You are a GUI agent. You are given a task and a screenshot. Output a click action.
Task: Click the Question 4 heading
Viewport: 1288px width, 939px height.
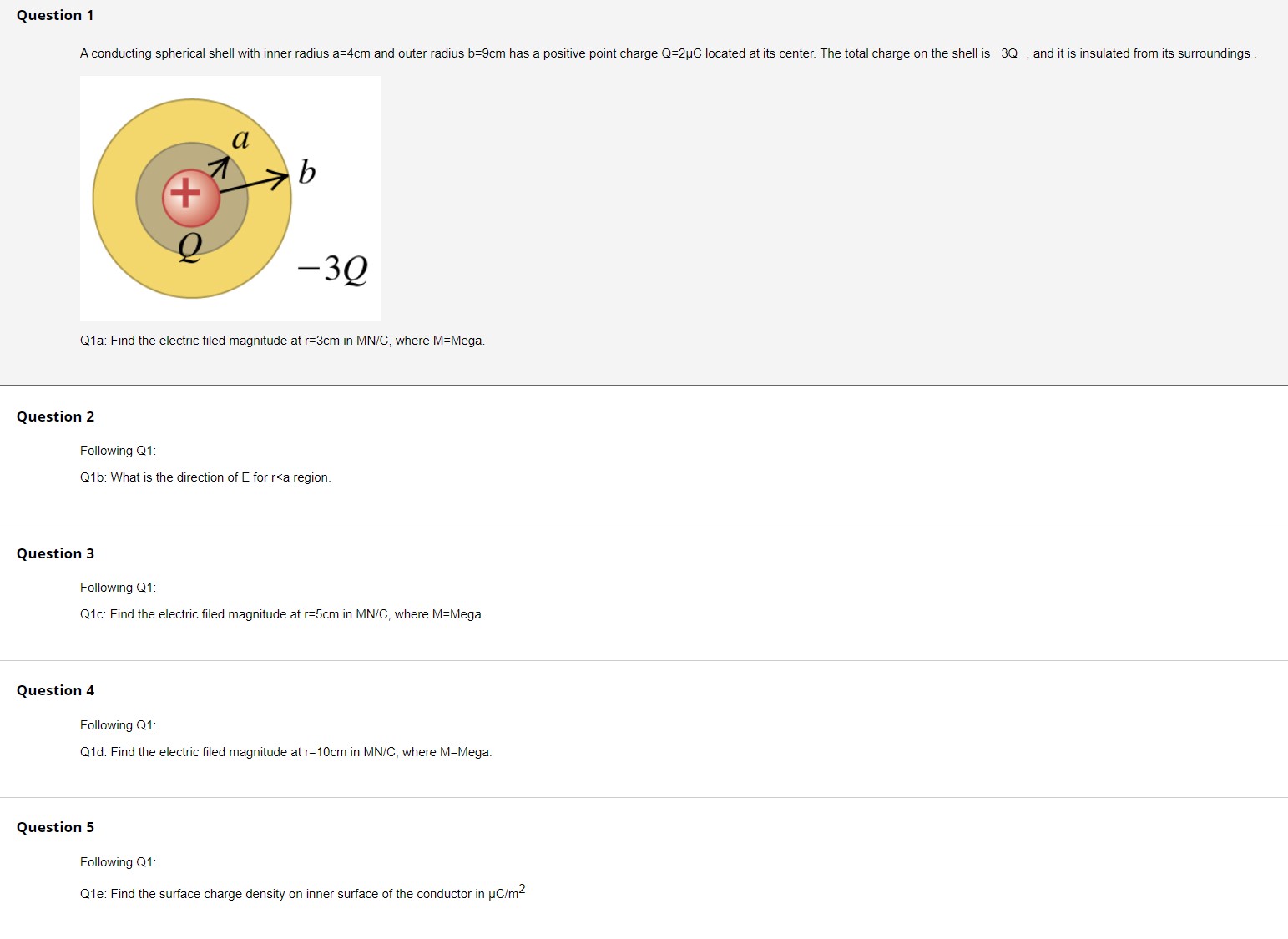55,690
